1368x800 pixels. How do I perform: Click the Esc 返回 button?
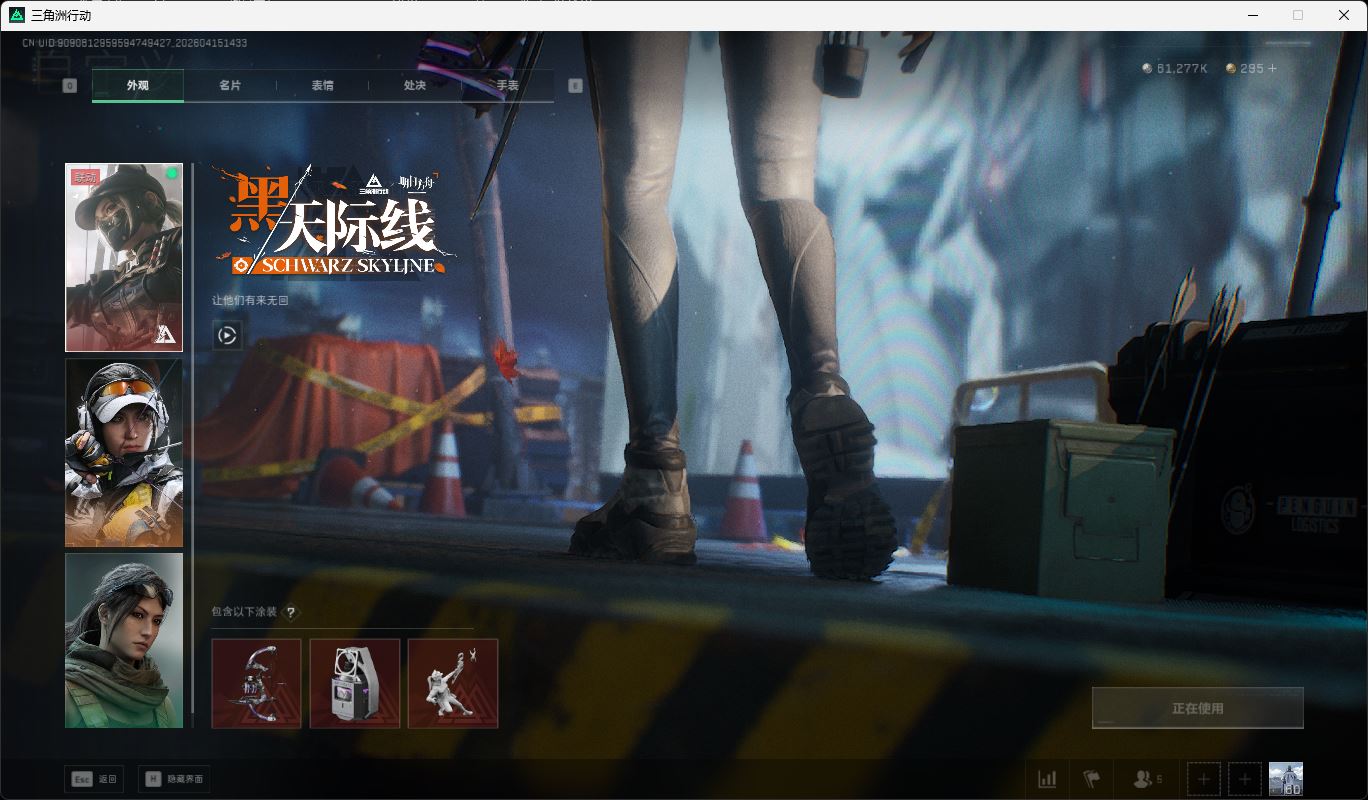pyautogui.click(x=94, y=779)
